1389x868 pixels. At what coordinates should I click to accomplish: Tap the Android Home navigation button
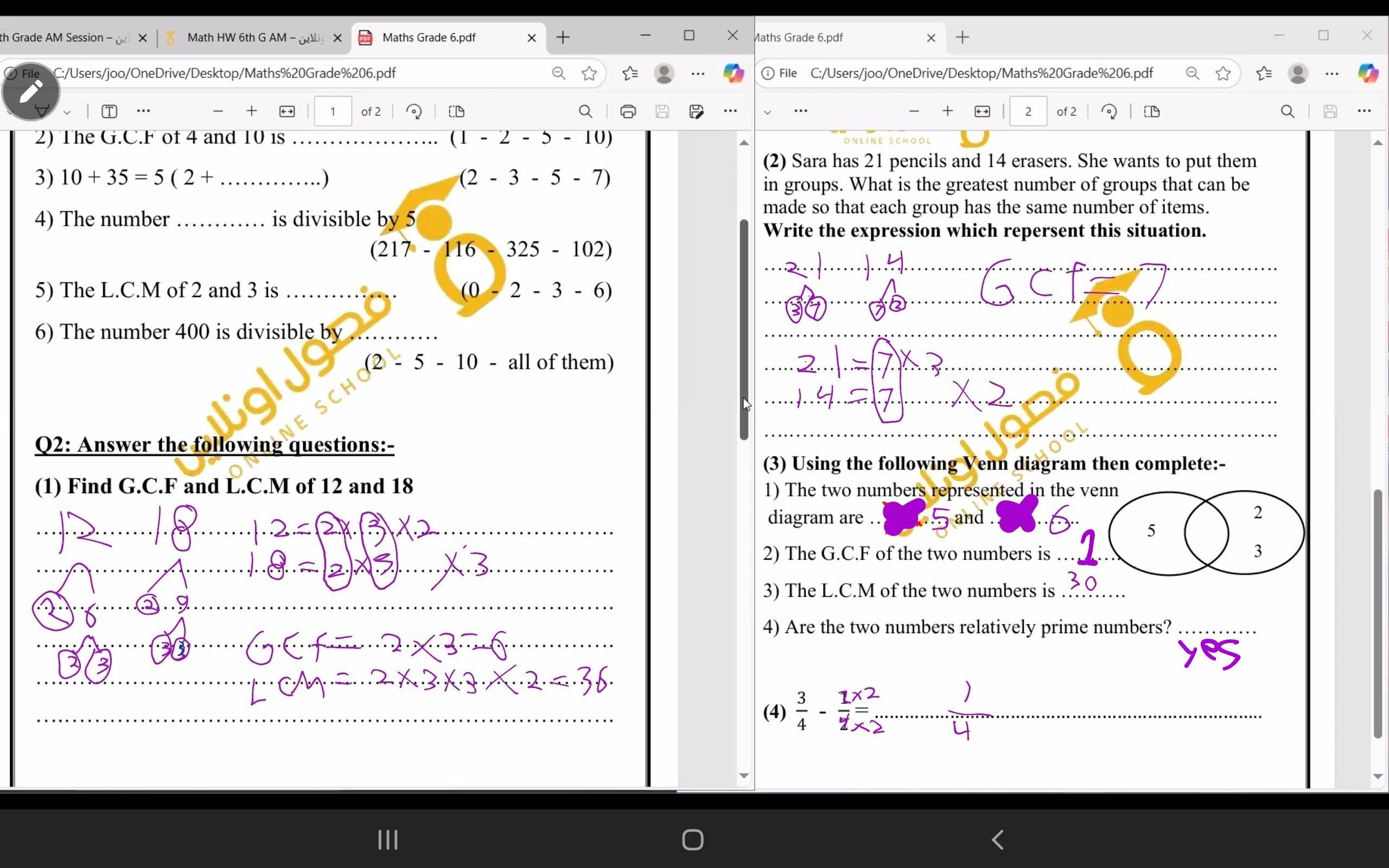pos(693,839)
